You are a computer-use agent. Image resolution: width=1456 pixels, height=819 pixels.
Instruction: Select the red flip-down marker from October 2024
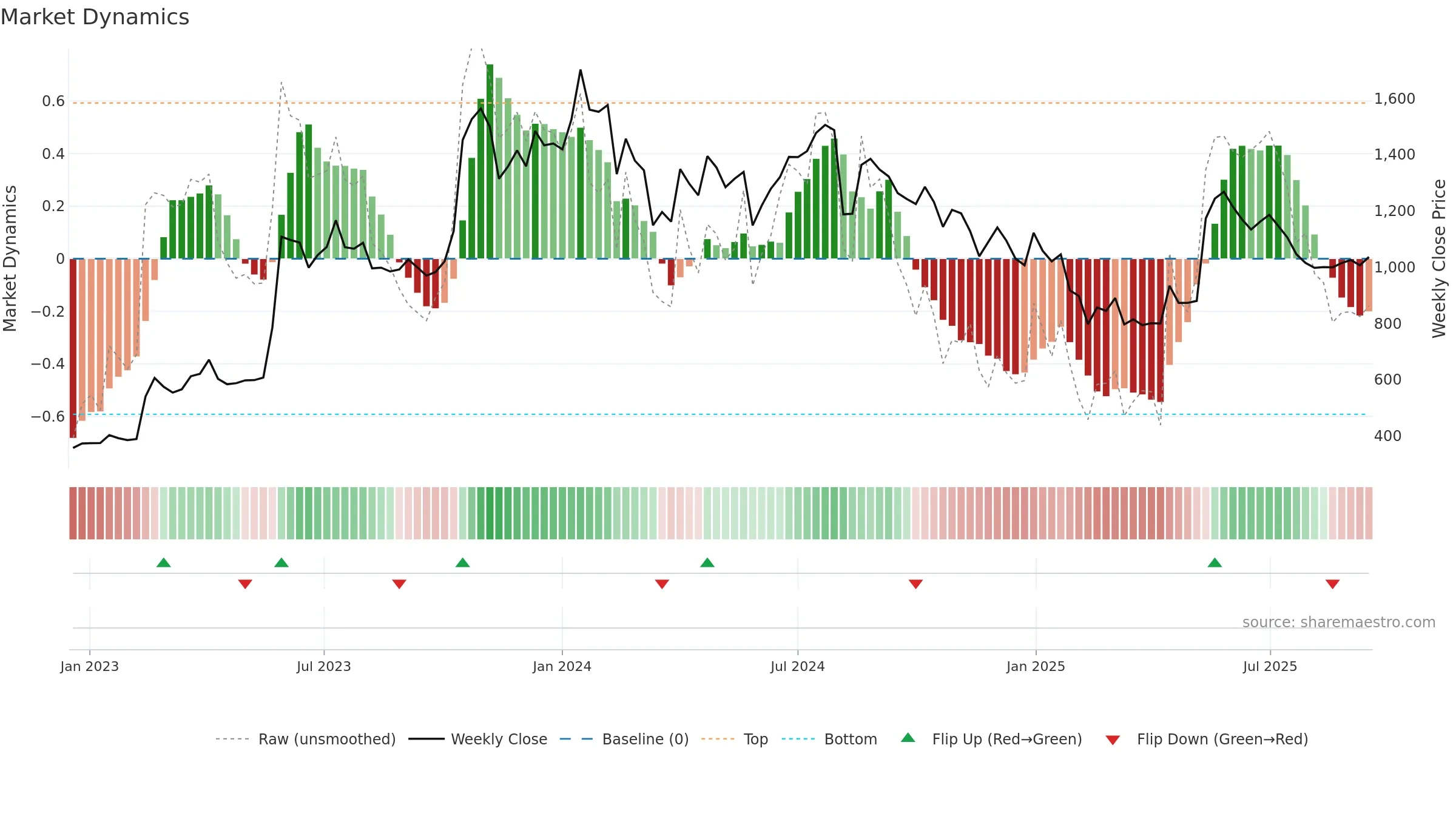pyautogui.click(x=915, y=584)
